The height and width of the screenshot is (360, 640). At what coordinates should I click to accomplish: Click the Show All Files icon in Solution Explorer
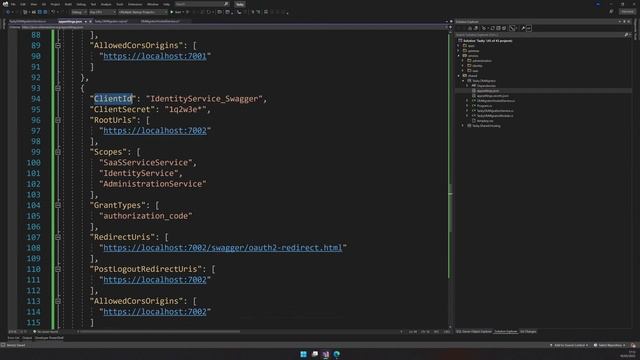[504, 28]
